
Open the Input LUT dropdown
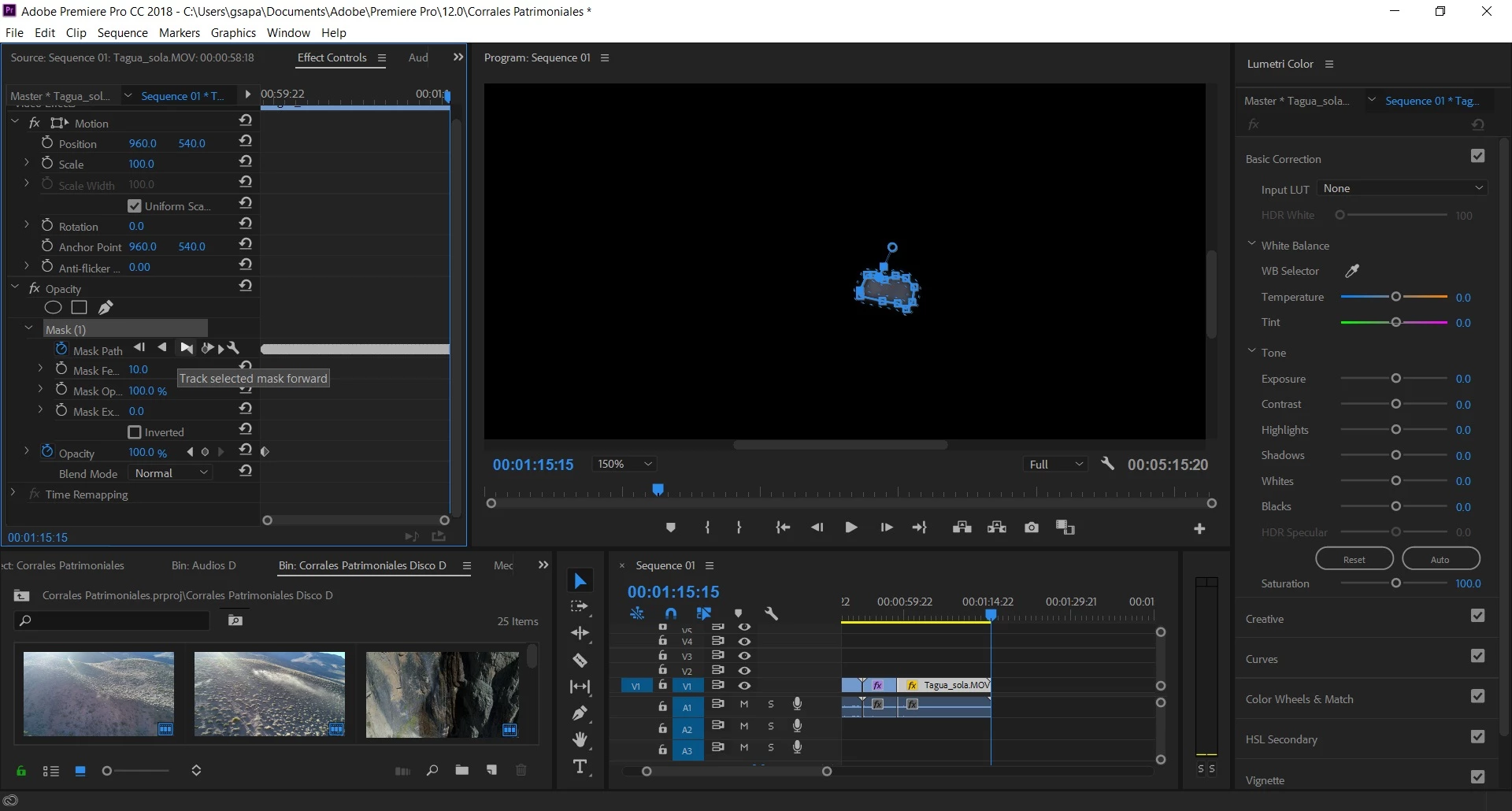pyautogui.click(x=1403, y=188)
